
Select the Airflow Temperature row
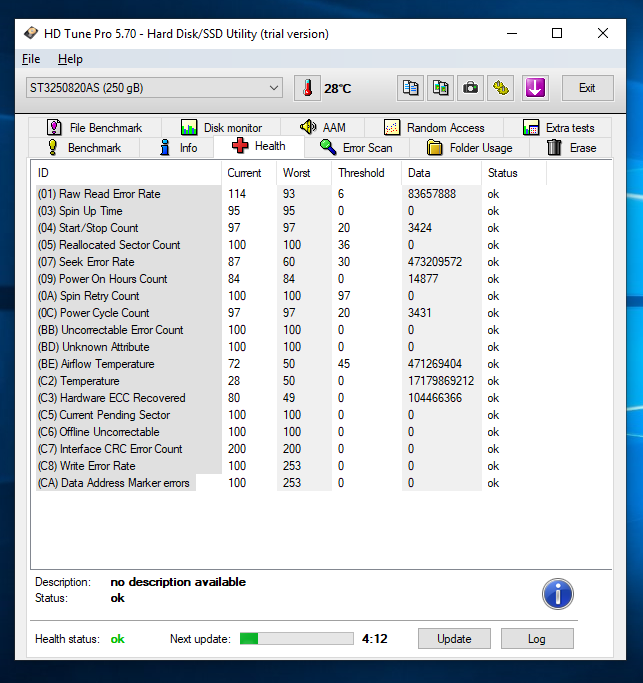point(291,364)
